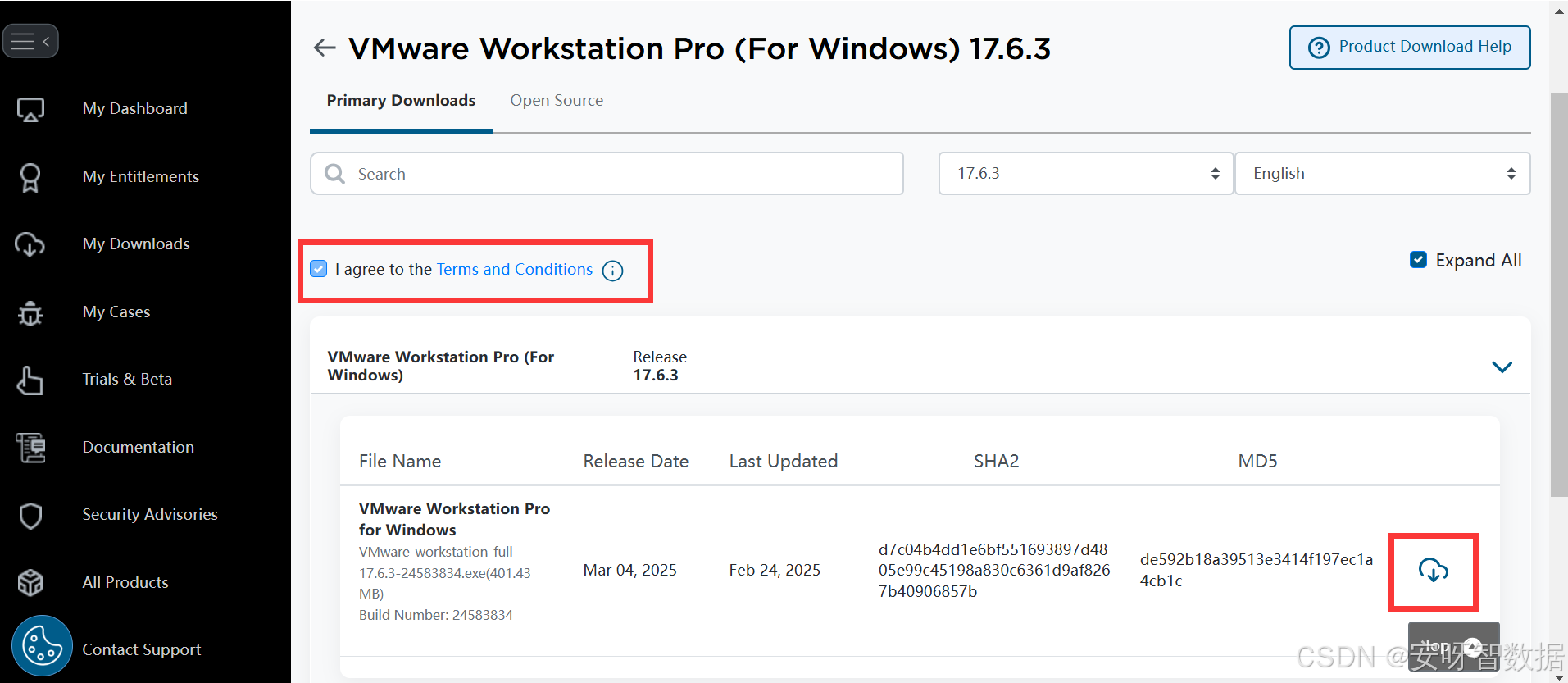Image resolution: width=1568 pixels, height=683 pixels.
Task: Click the Build Number: 24583834 text
Action: point(436,615)
